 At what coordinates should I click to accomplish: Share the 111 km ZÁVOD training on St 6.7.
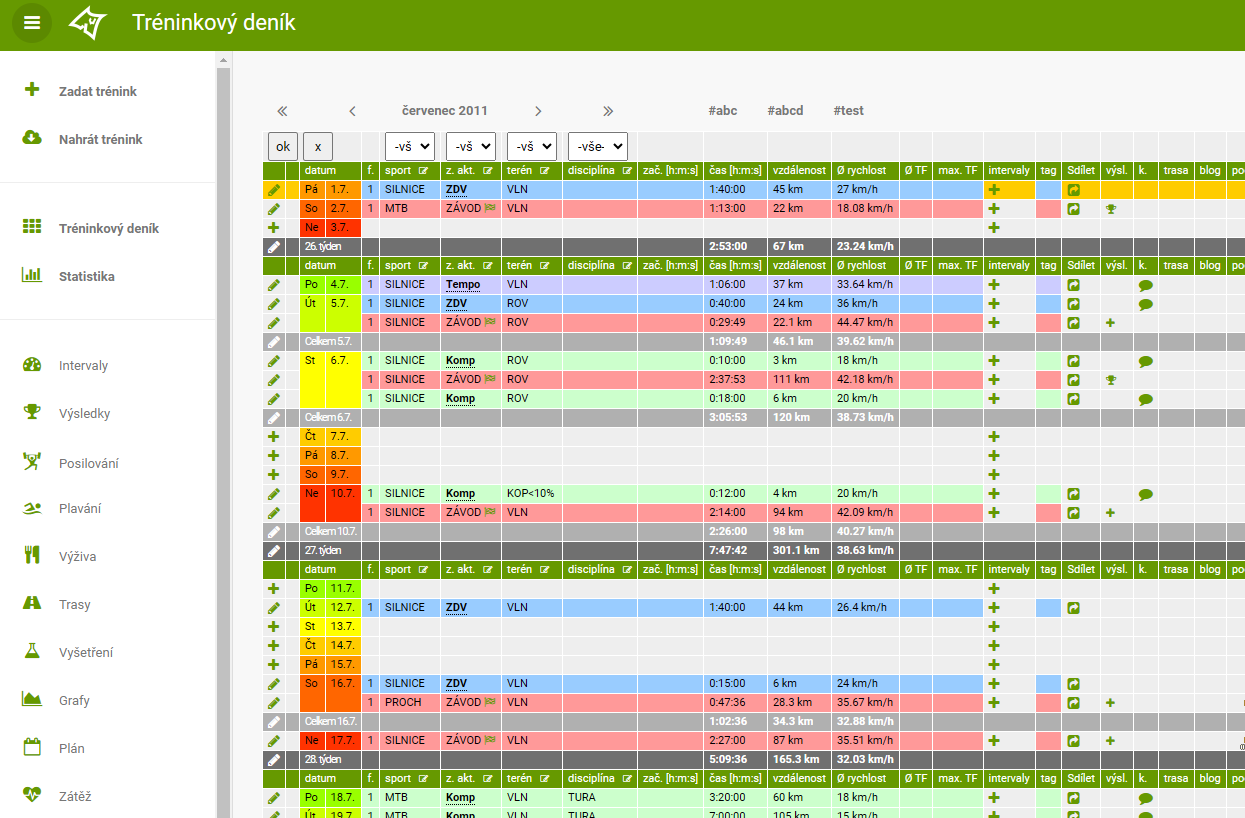coord(1073,380)
